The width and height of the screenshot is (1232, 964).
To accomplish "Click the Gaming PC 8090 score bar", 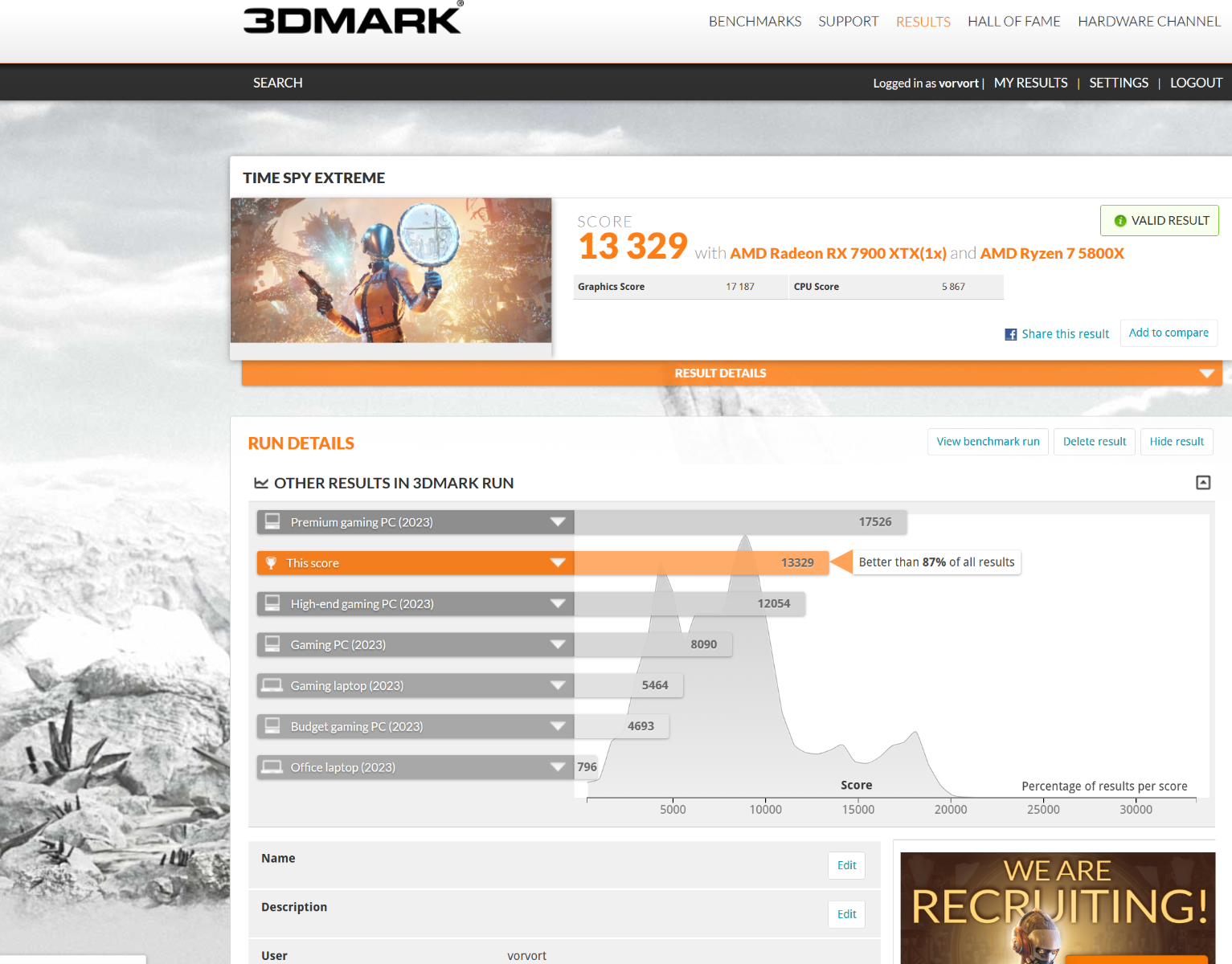I will coord(653,645).
